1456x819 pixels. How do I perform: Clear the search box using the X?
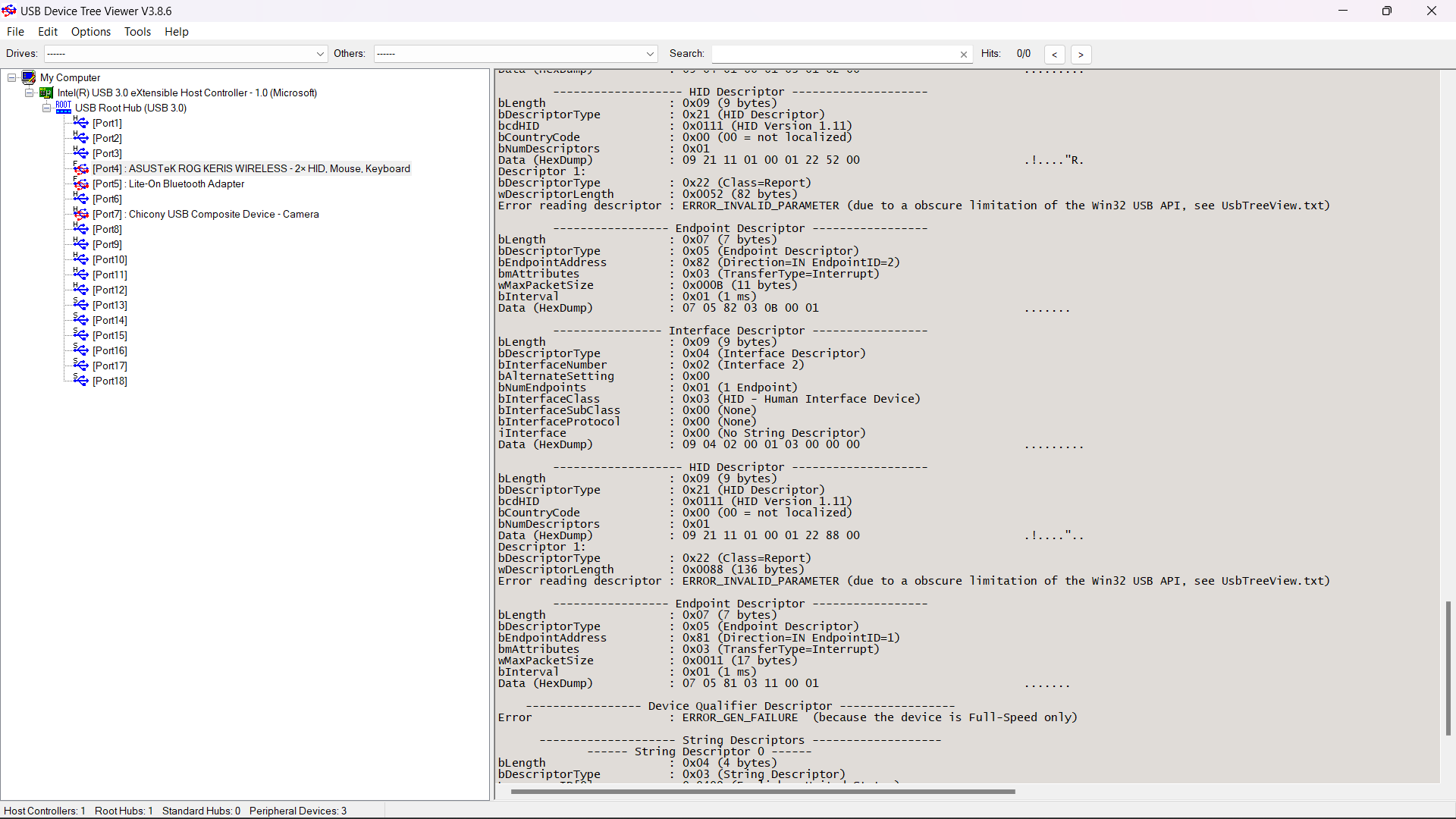(x=964, y=54)
